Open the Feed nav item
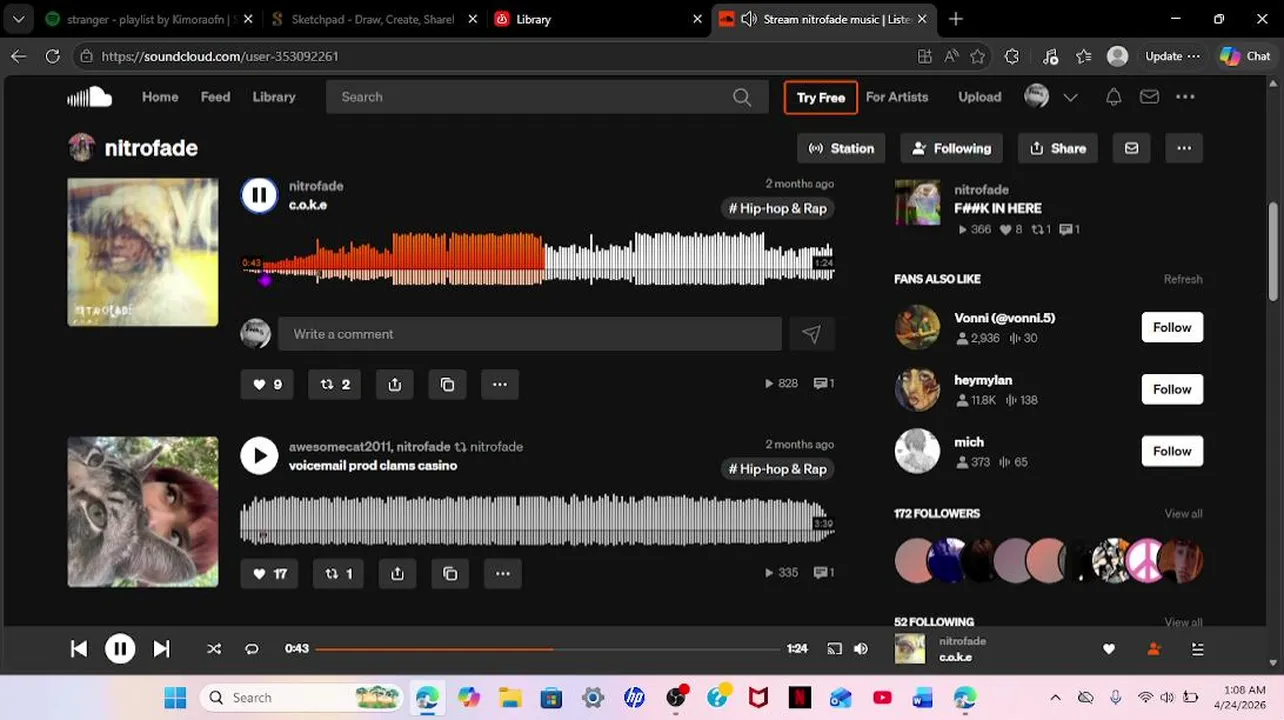Screen dimensions: 1284x720 215,97
